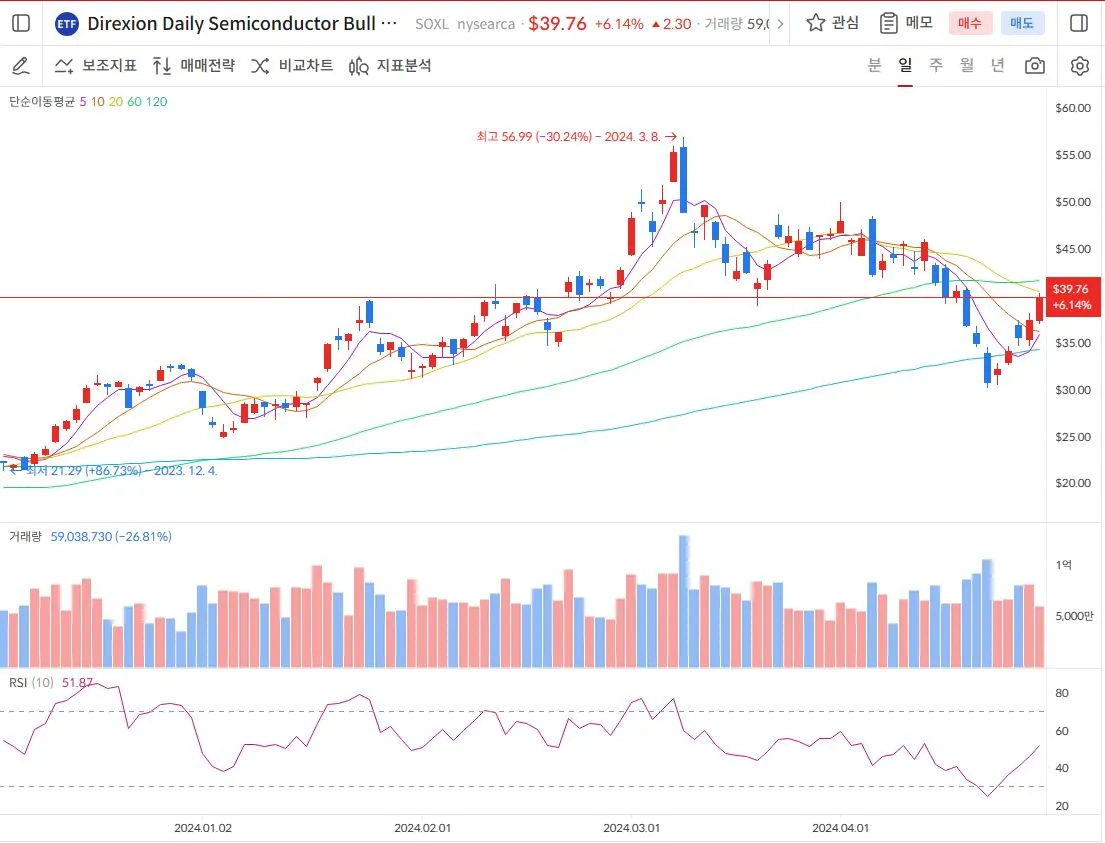This screenshot has height=843, width=1105.
Task: Click the red $39.76 current price tag
Action: 1072,297
